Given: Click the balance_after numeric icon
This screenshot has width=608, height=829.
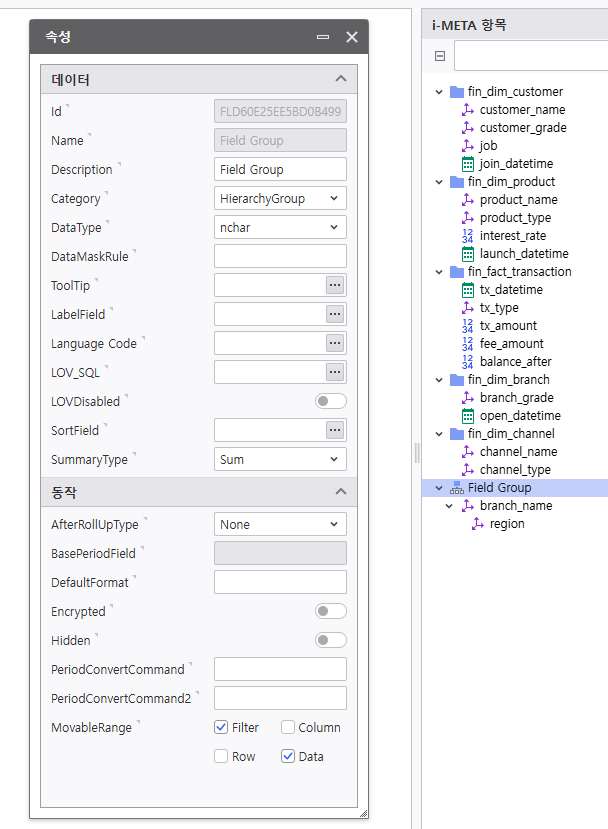Looking at the screenshot, I should [x=468, y=362].
